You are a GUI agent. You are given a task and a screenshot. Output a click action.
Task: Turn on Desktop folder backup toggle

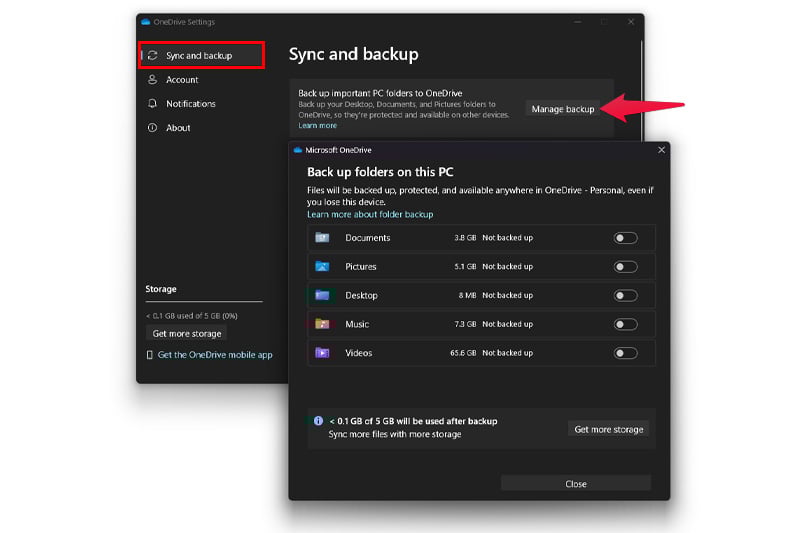pos(626,296)
